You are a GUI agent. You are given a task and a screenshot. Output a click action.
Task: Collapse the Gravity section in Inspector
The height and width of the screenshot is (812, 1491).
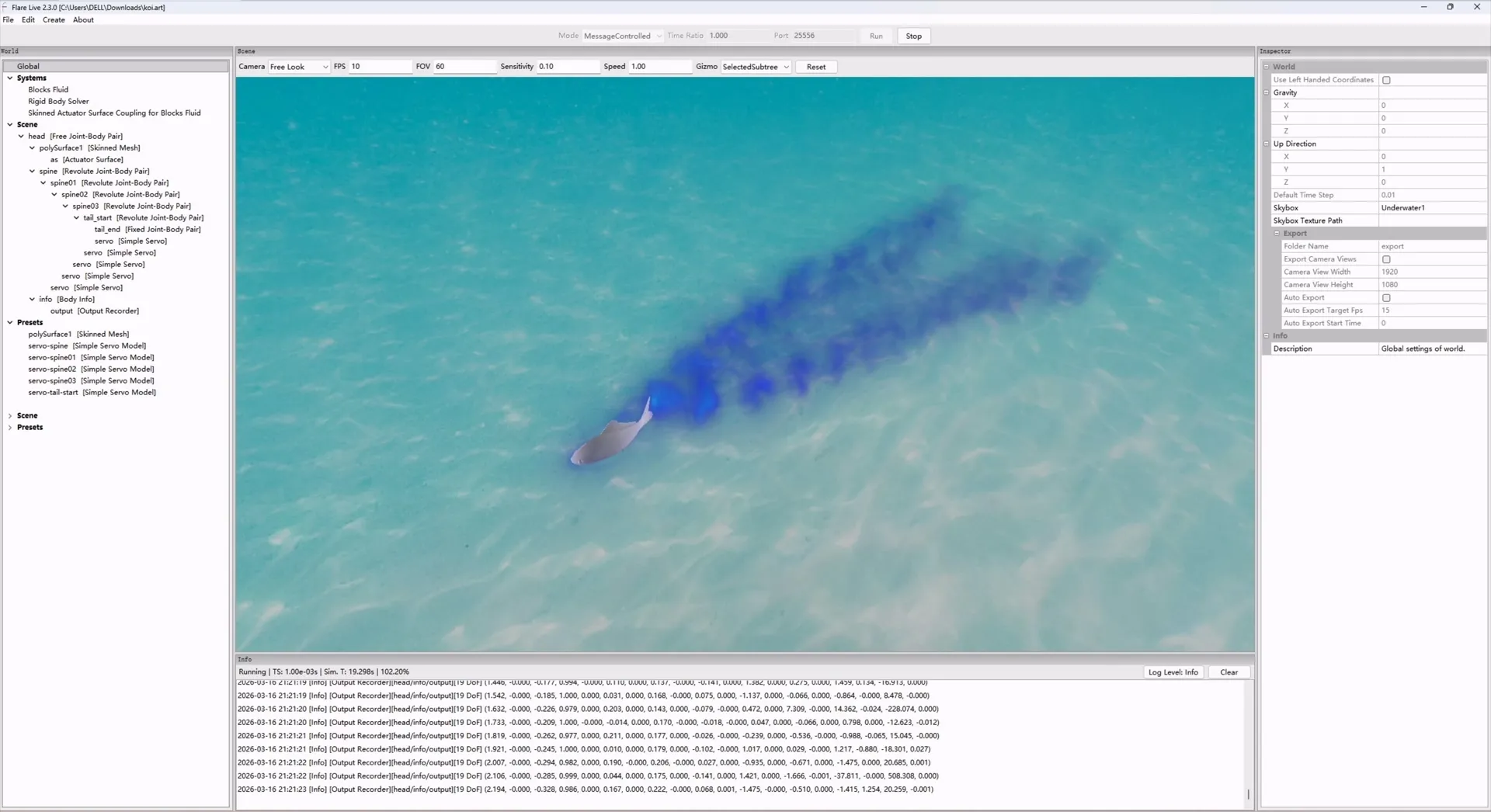pos(1267,92)
